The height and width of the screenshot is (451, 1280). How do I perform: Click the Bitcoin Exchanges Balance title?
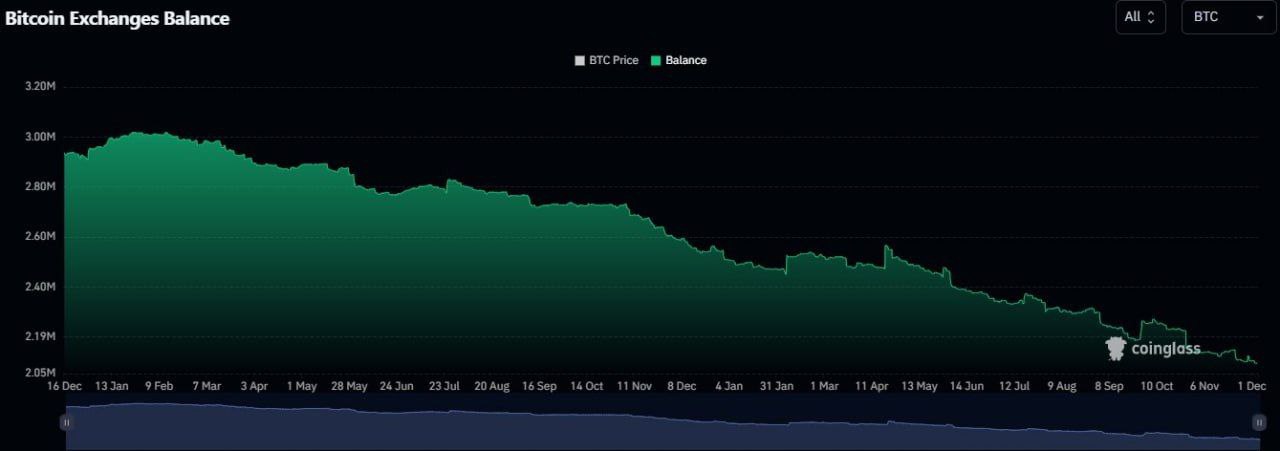pyautogui.click(x=117, y=18)
